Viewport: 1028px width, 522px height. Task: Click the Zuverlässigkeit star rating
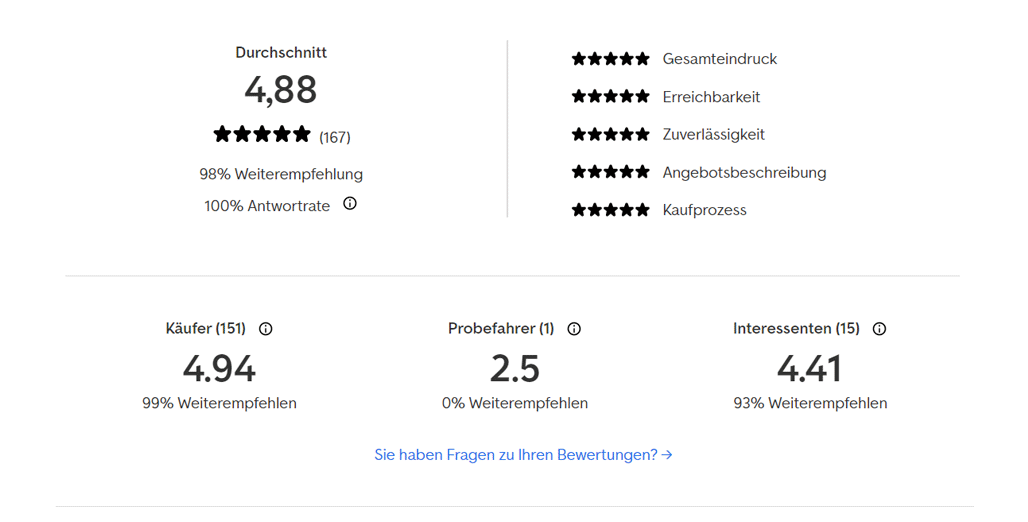[x=610, y=134]
